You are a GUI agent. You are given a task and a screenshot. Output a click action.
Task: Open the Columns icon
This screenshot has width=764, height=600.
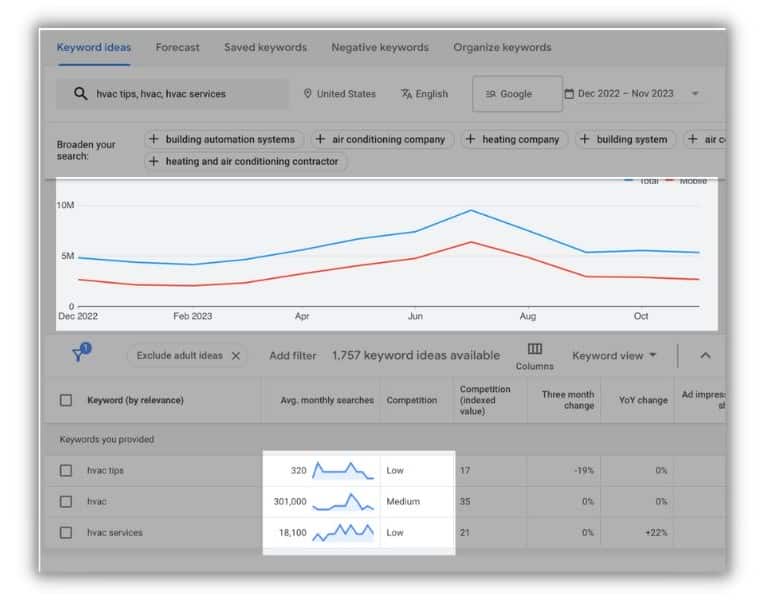[535, 348]
